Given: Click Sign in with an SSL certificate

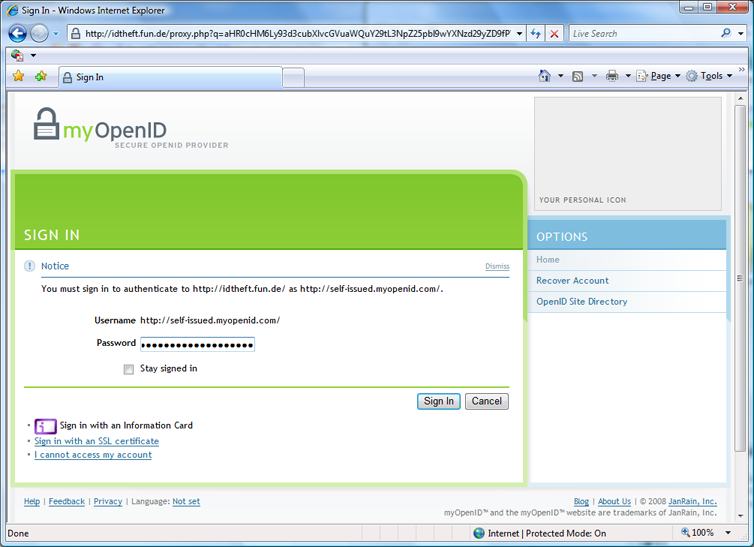Looking at the screenshot, I should [x=96, y=441].
